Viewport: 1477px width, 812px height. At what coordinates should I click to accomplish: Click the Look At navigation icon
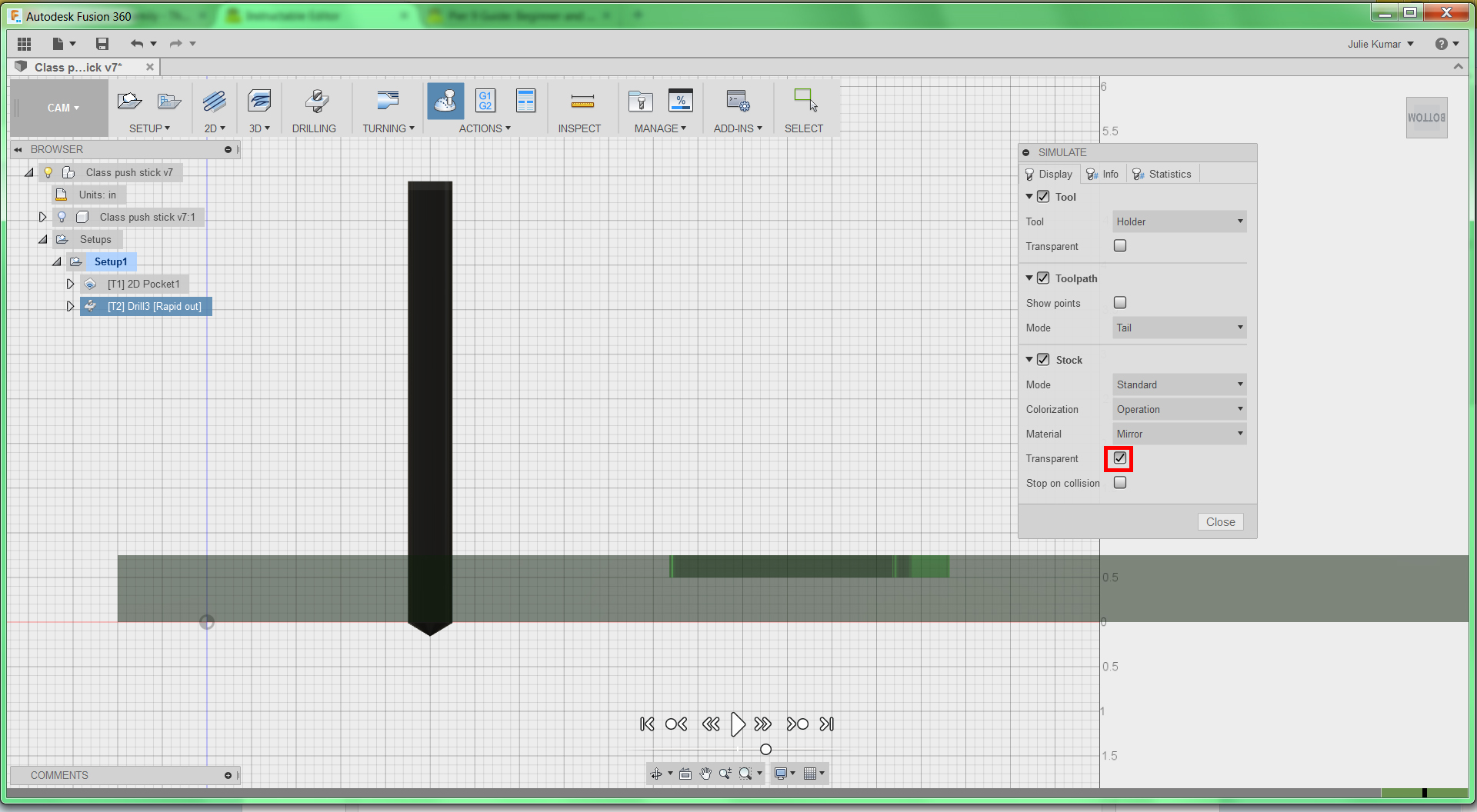point(685,774)
